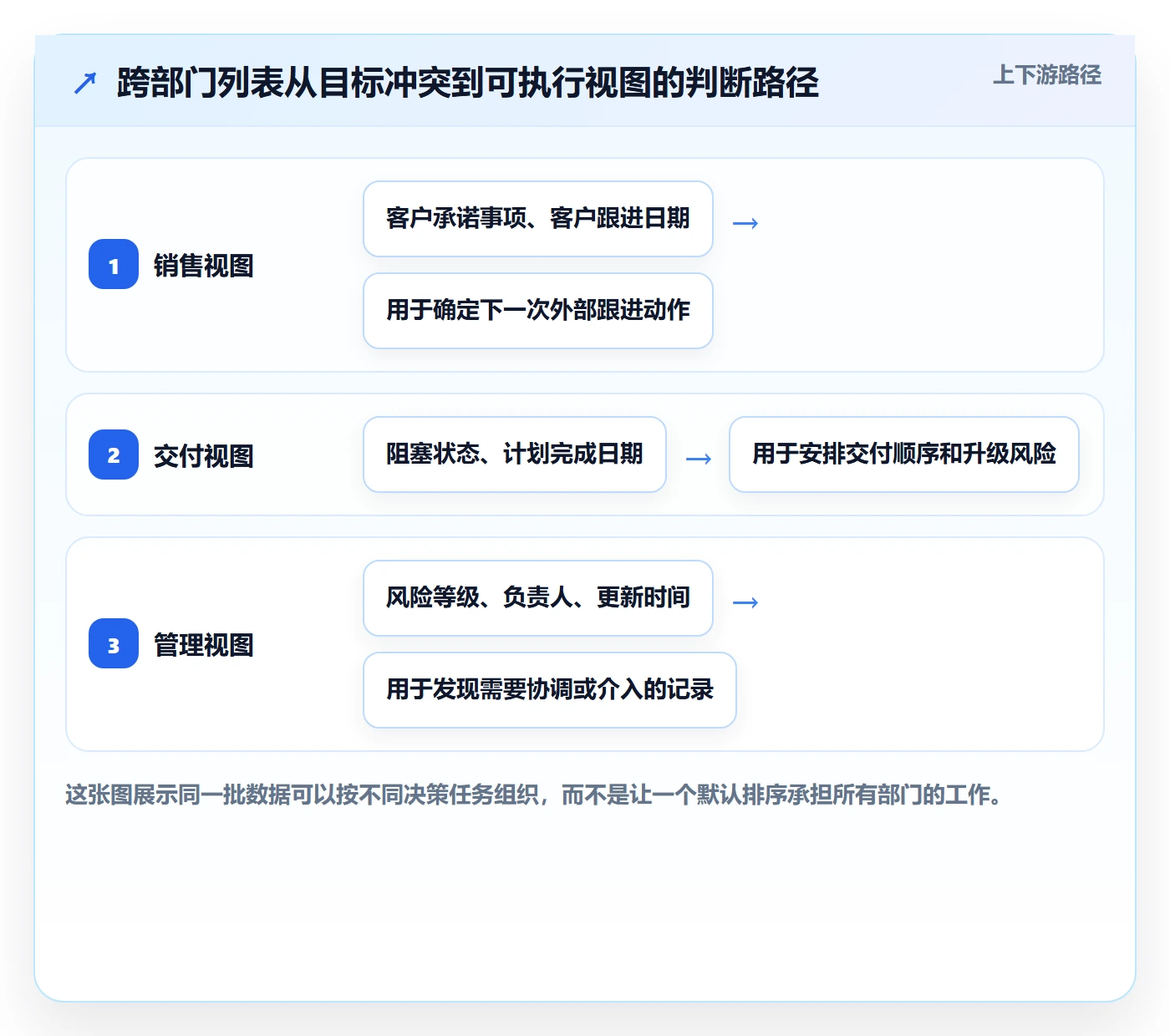1170x1036 pixels.
Task: Click the footer note starting with 这张图展示同一批数据
Action: coord(534,795)
